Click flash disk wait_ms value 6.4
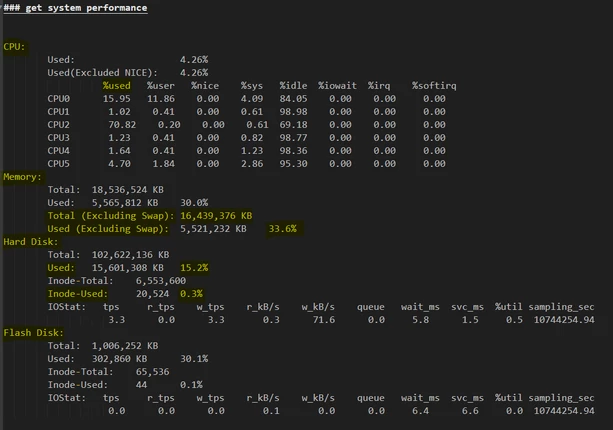Image resolution: width=613 pixels, height=430 pixels. point(421,411)
